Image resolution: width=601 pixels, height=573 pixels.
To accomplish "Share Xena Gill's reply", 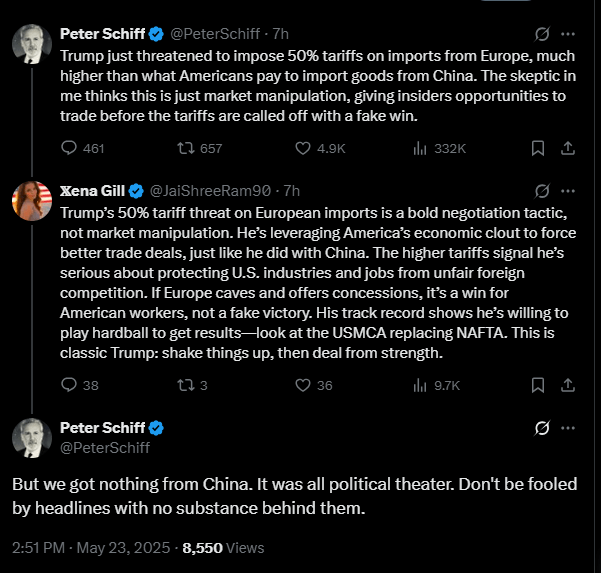I will coord(567,384).
